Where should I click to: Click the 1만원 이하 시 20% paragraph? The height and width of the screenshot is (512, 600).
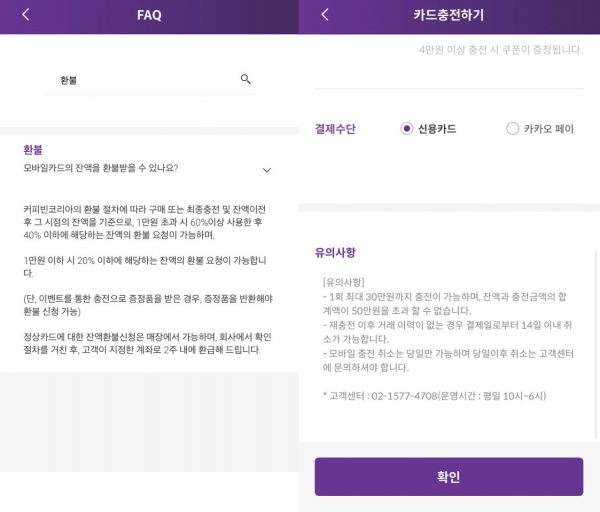tap(145, 266)
